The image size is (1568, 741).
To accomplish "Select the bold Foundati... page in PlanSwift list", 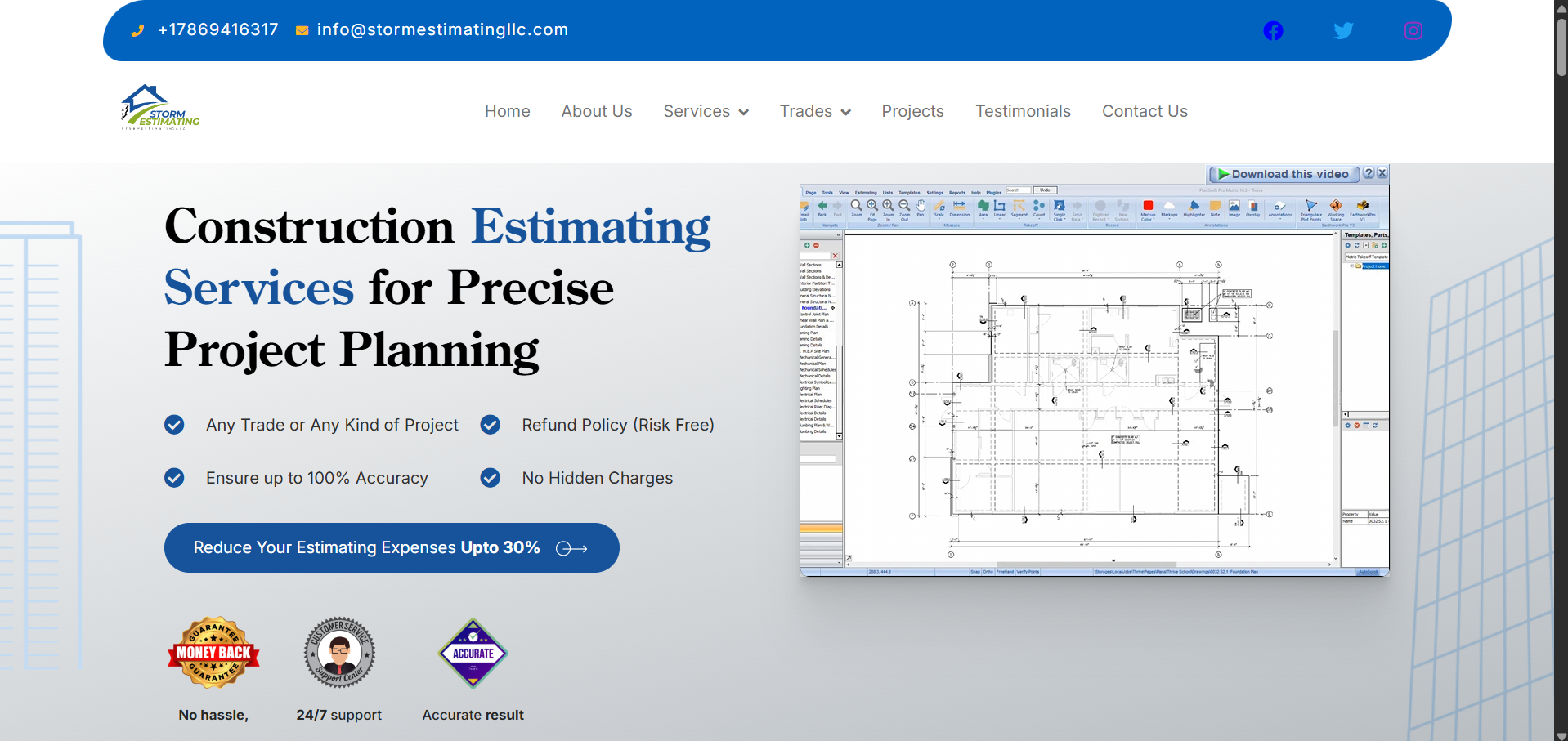I will pyautogui.click(x=813, y=308).
